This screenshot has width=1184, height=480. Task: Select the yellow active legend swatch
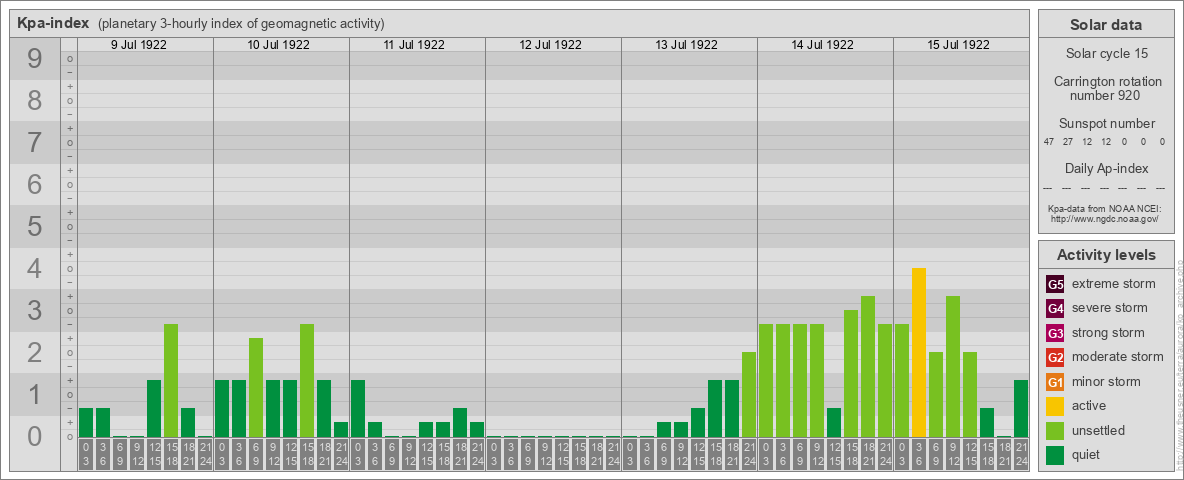coord(1055,406)
